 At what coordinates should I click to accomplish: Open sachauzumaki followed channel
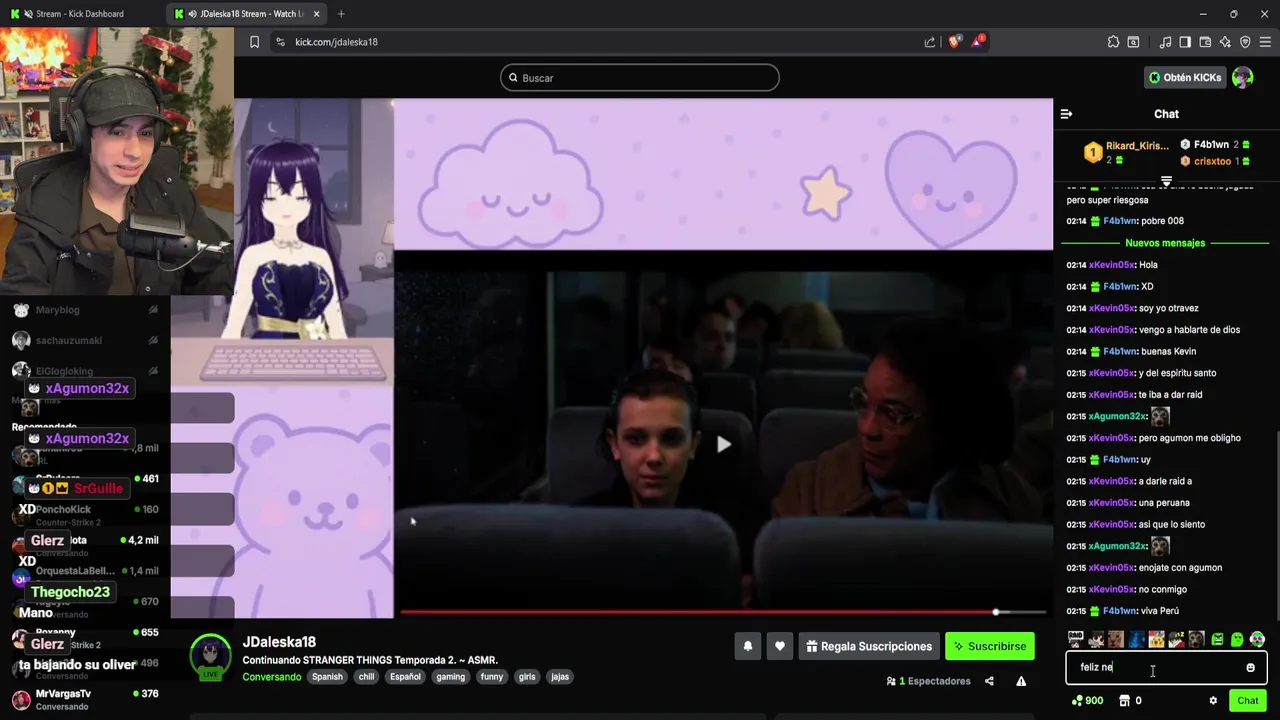pyautogui.click(x=85, y=341)
